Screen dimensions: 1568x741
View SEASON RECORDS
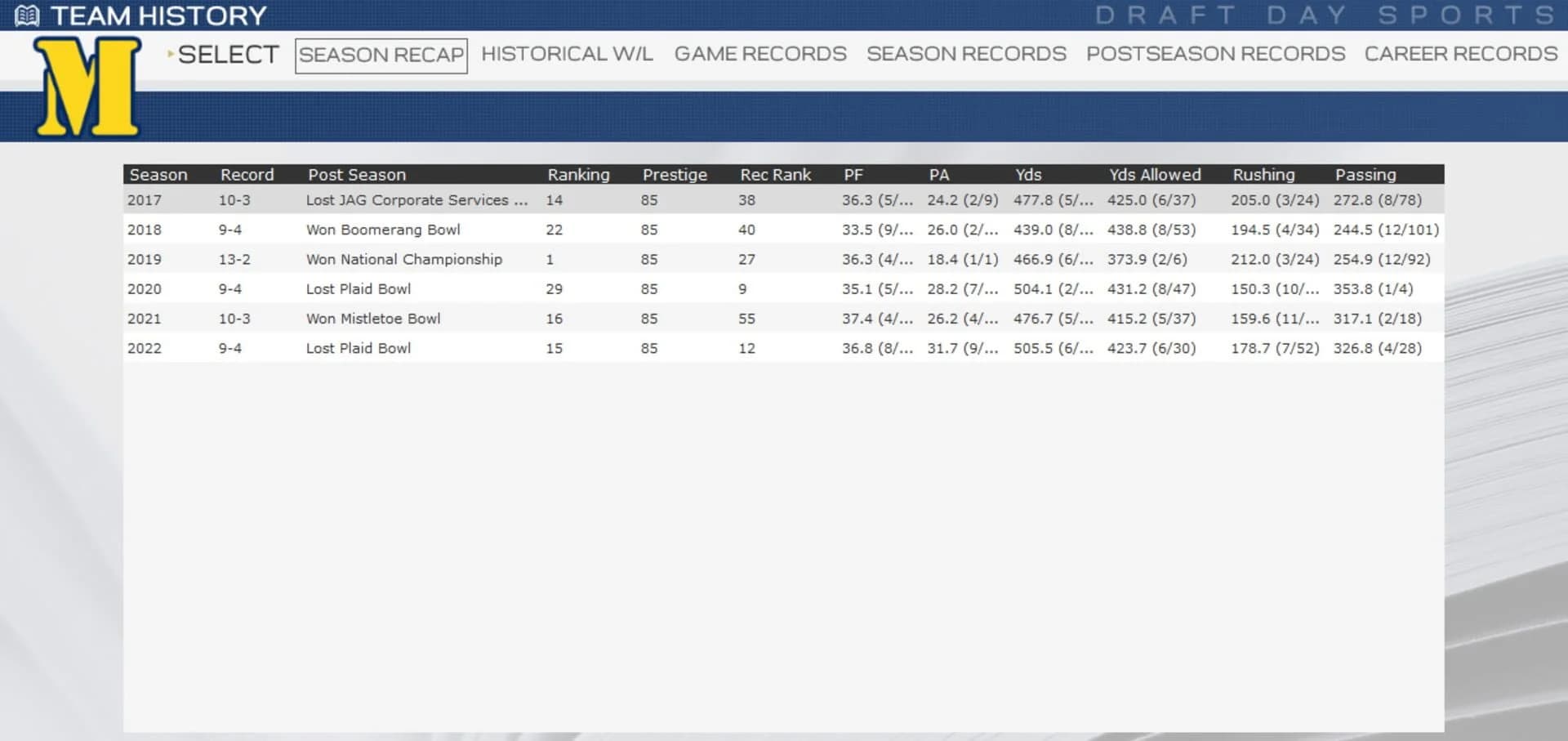tap(966, 54)
